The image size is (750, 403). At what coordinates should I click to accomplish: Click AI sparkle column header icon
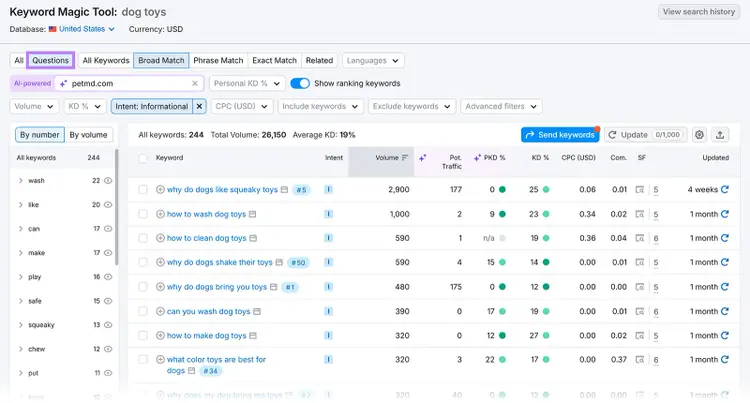tap(422, 158)
